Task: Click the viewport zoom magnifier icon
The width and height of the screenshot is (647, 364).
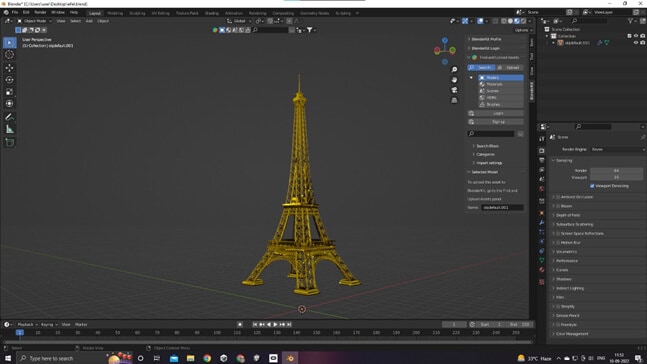Action: 454,69
